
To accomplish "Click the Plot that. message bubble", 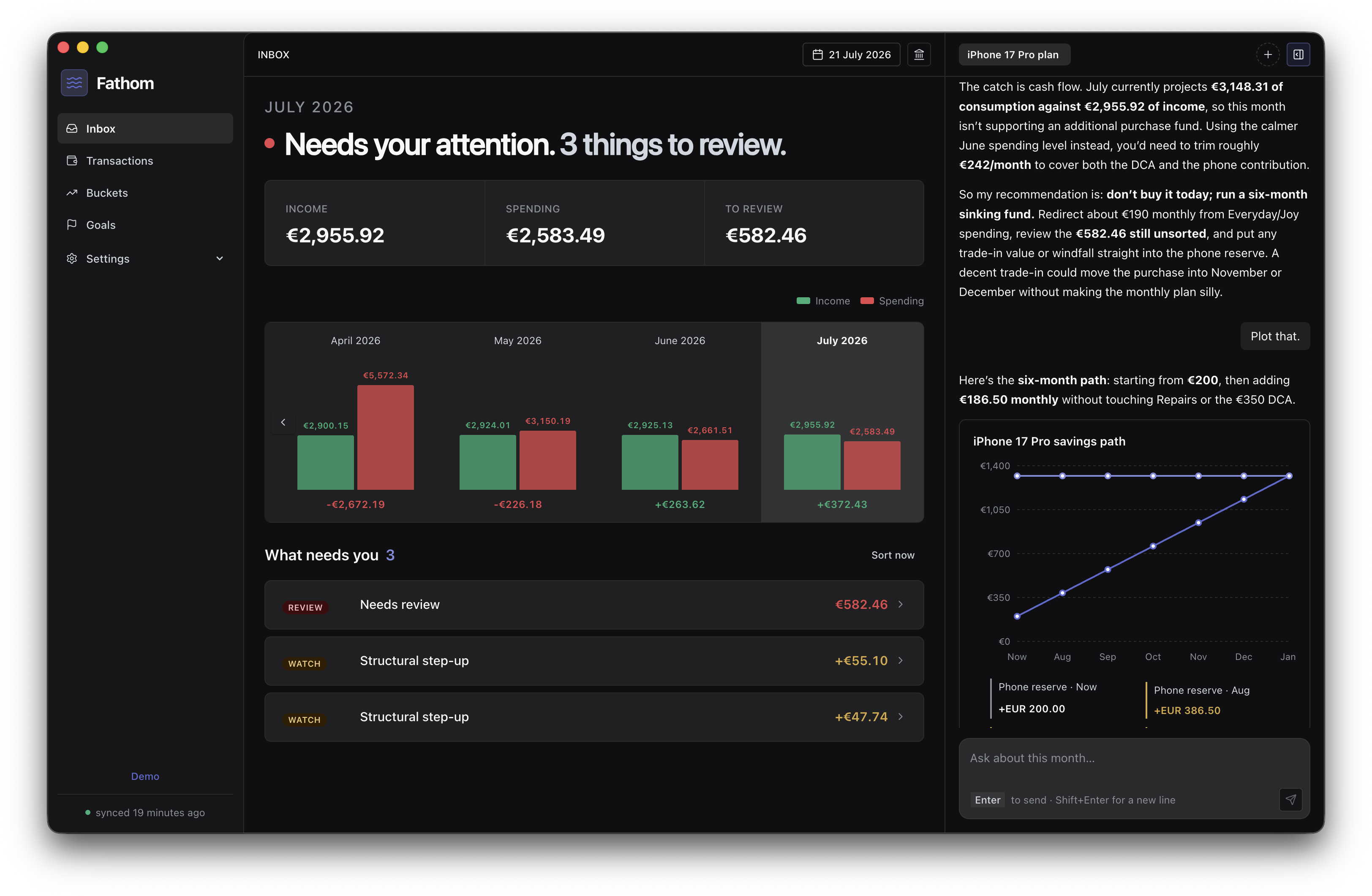I will 1274,337.
